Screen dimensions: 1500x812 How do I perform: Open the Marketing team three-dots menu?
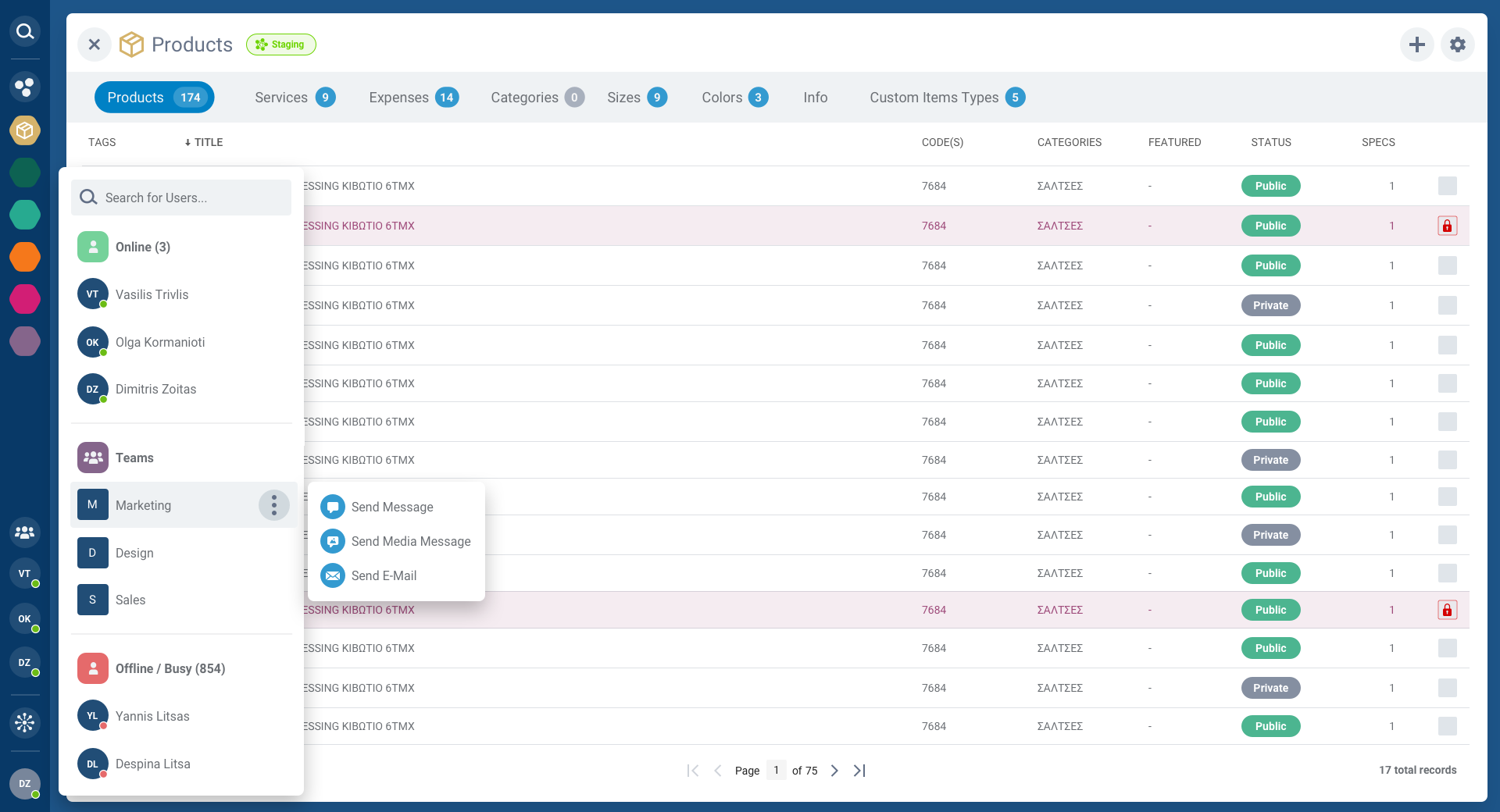(x=273, y=505)
